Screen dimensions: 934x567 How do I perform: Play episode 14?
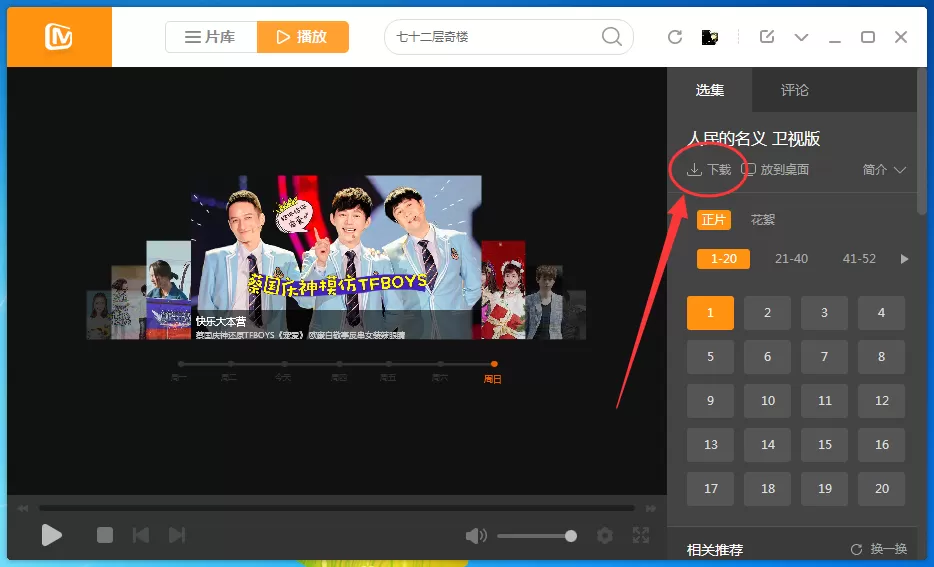(x=767, y=445)
